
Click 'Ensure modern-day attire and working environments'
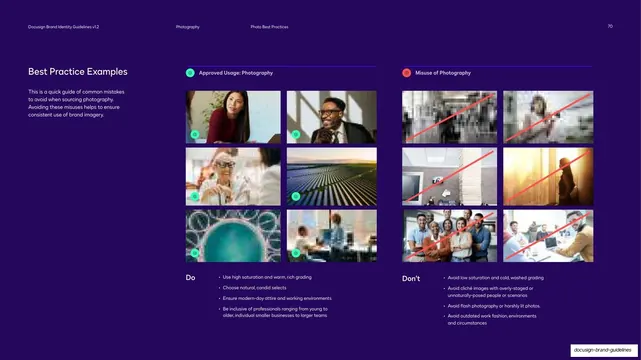point(277,298)
